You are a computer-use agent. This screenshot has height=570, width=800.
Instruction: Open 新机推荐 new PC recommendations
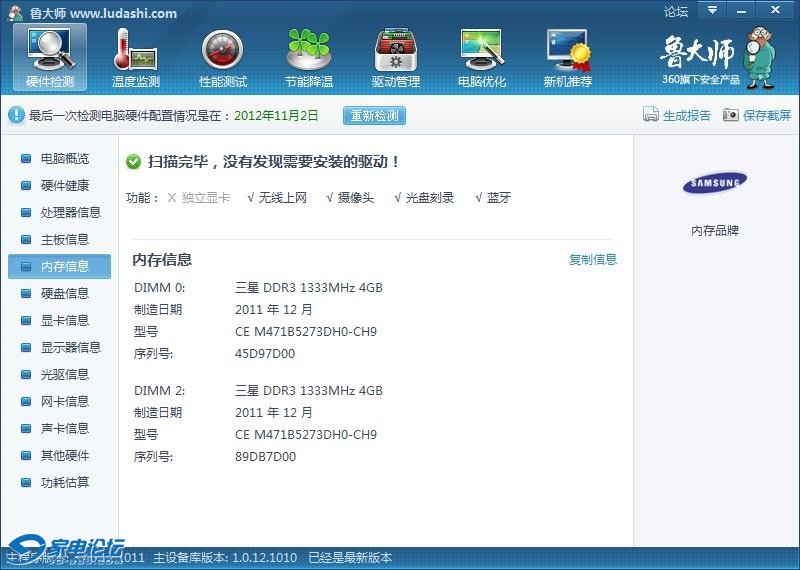coord(567,58)
